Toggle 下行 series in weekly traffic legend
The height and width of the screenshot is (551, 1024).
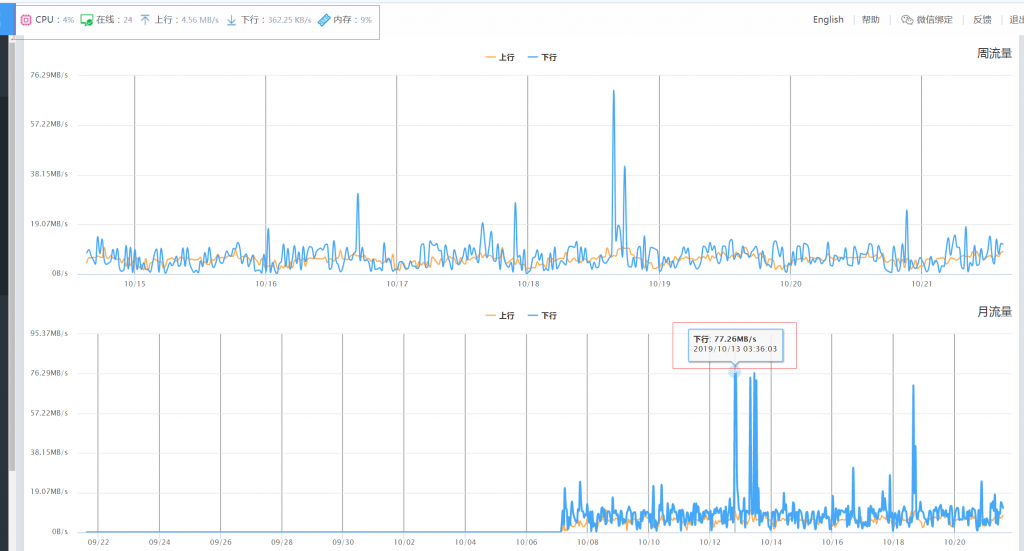(542, 57)
